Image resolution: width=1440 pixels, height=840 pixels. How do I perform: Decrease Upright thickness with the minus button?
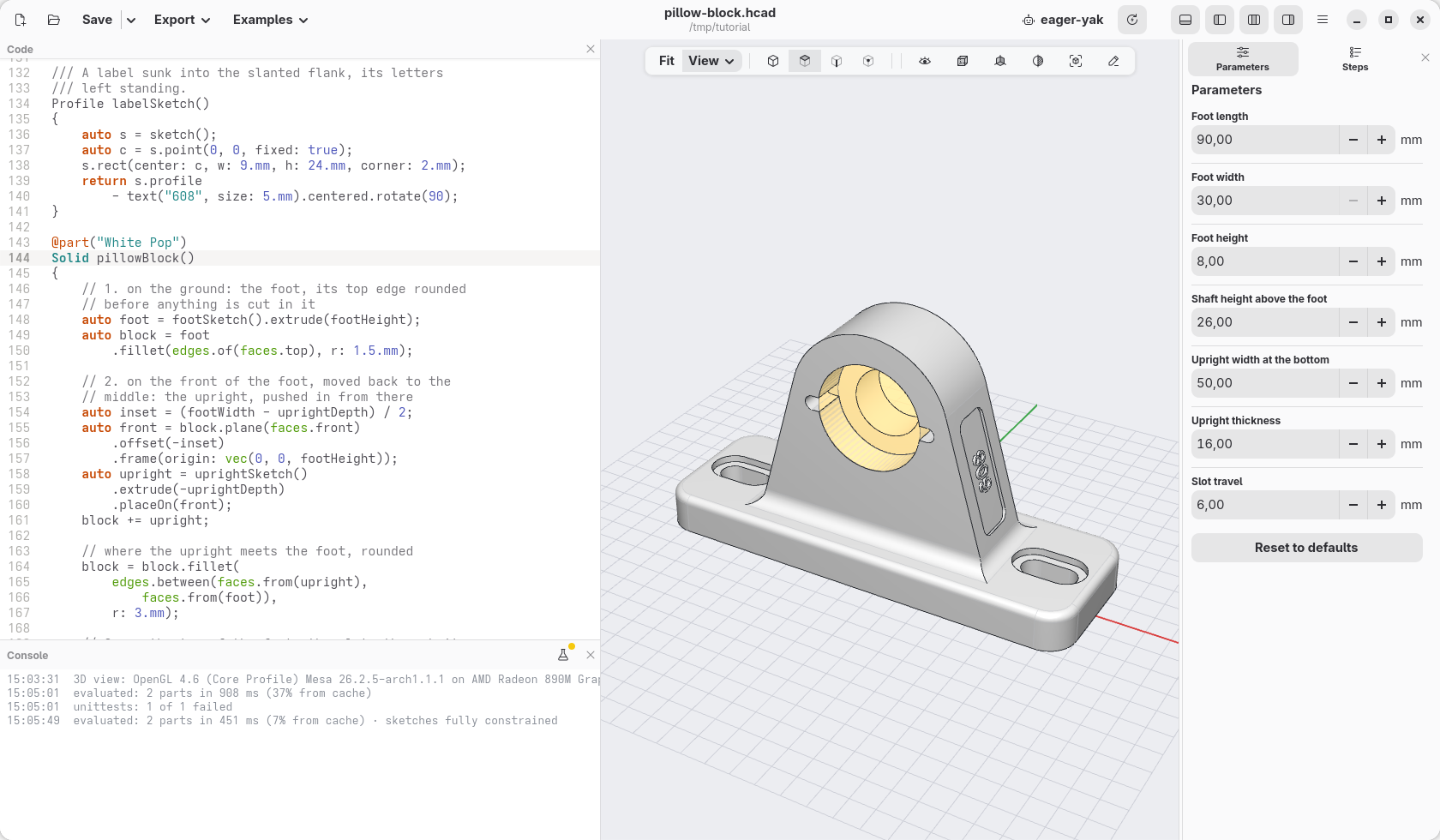click(1353, 444)
